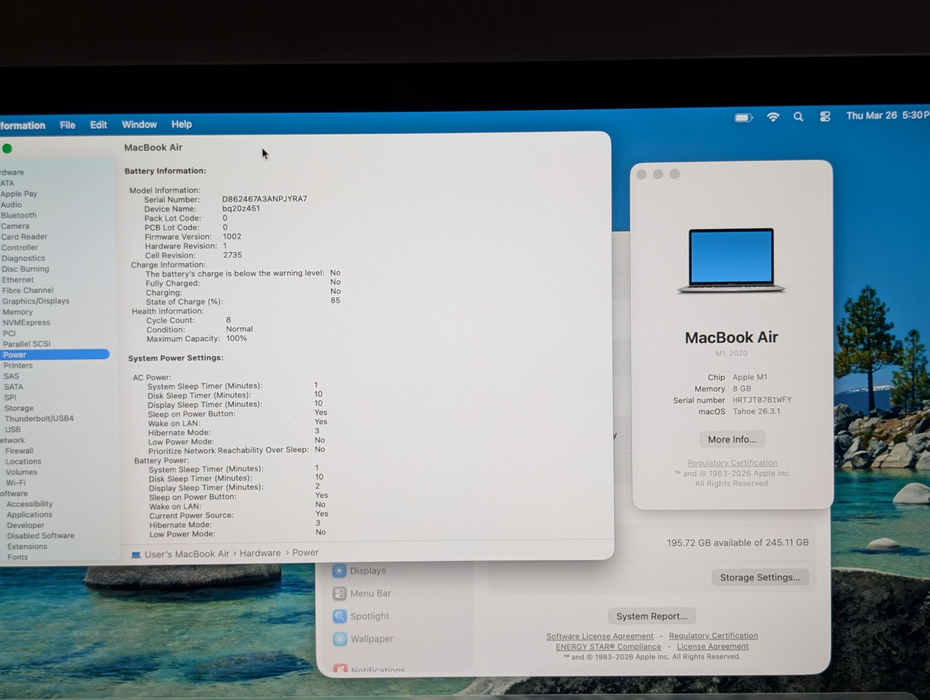Image resolution: width=930 pixels, height=700 pixels.
Task: Select Applications in the sidebar
Action: point(30,514)
